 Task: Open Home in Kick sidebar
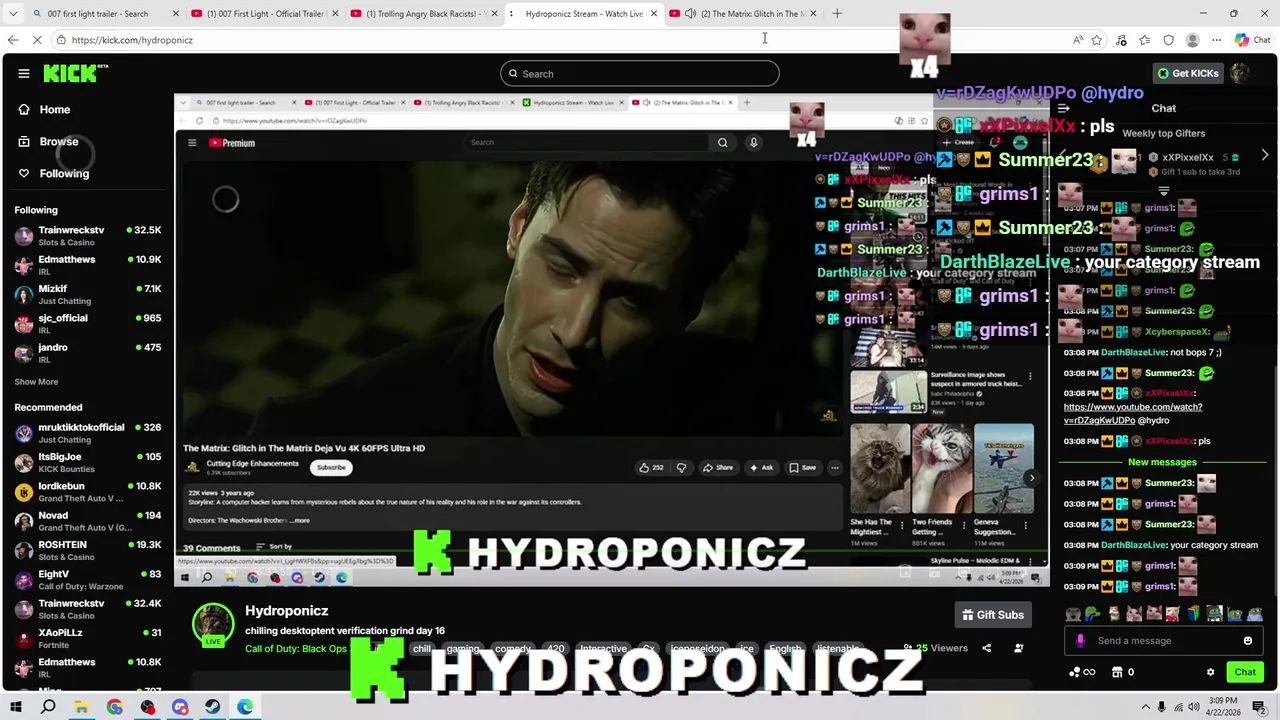pyautogui.click(x=55, y=109)
